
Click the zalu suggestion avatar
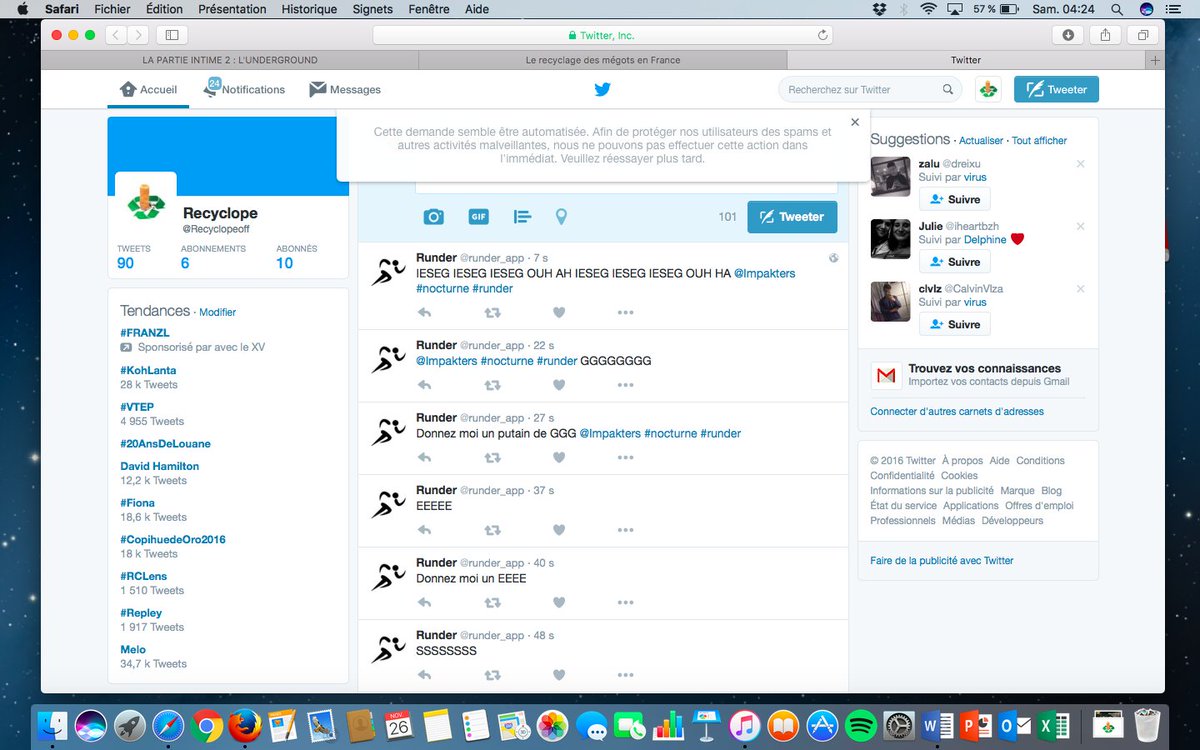pyautogui.click(x=890, y=177)
